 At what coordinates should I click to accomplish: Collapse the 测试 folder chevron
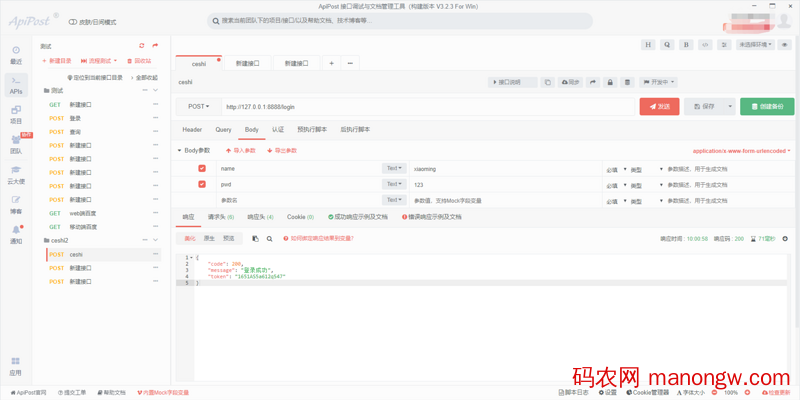[156, 90]
